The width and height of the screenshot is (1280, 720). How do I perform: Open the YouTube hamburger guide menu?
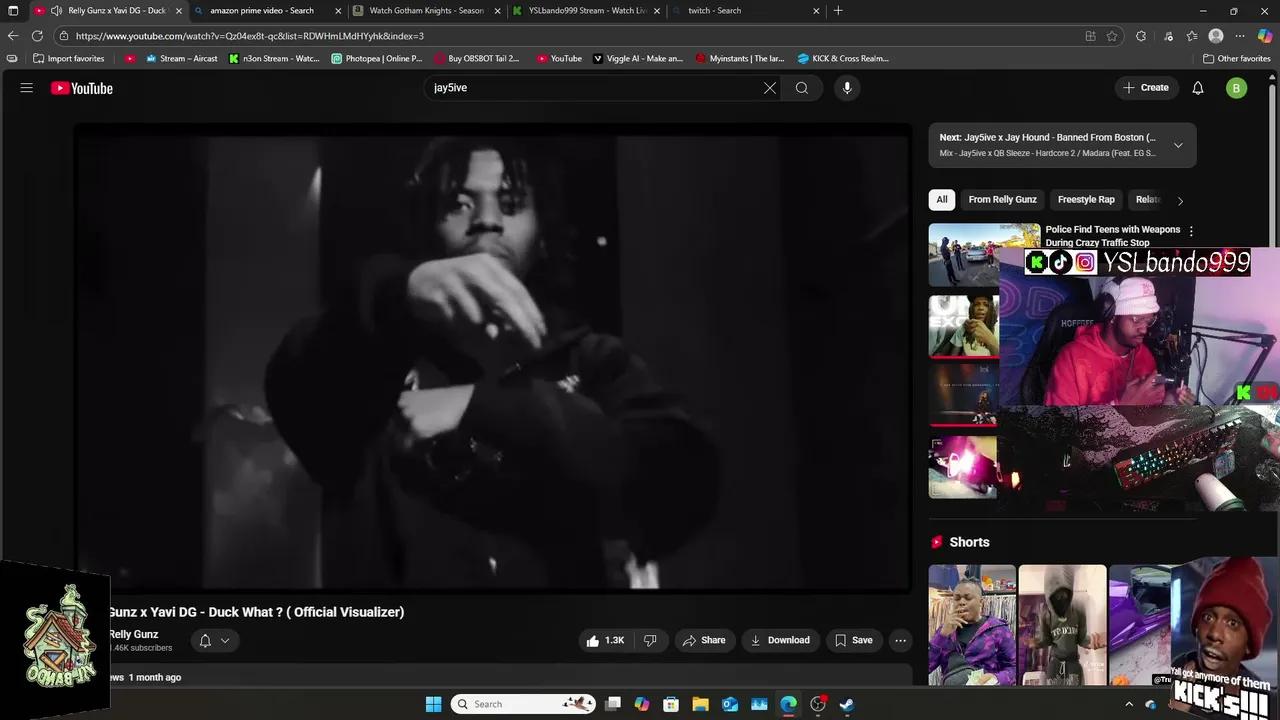27,88
